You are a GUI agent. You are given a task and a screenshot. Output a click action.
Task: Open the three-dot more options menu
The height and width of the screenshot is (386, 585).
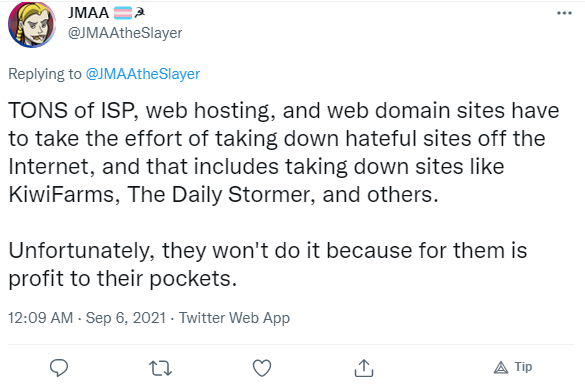tap(564, 13)
